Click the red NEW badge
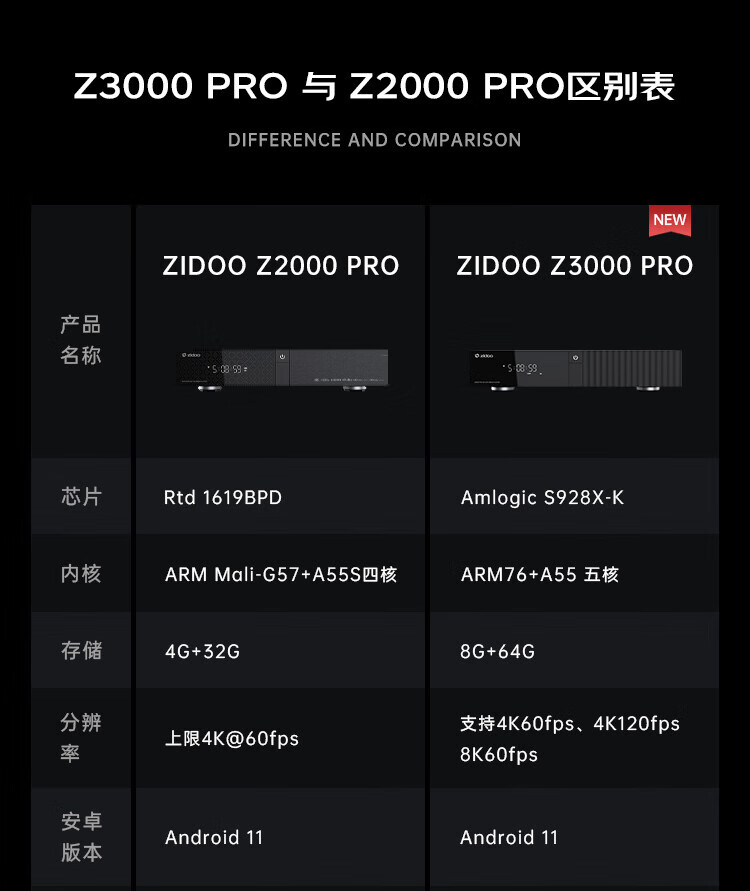Viewport: 750px width, 891px height. click(x=669, y=220)
